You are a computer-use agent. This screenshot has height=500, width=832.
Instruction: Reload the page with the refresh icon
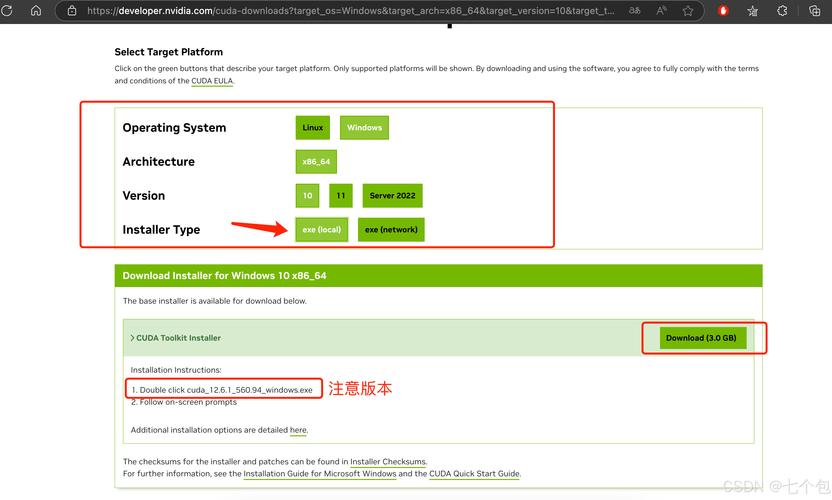[7, 10]
